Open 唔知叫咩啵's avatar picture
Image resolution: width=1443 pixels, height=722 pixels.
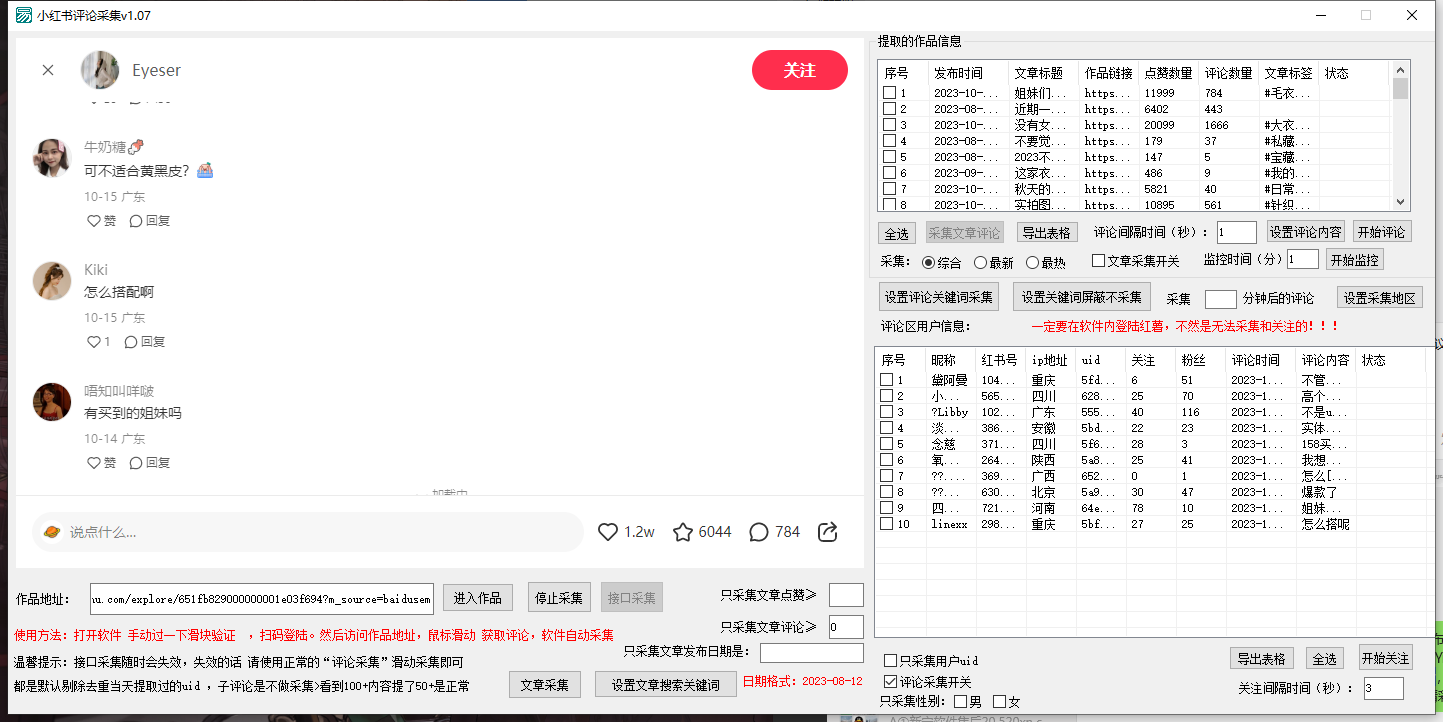(x=52, y=402)
